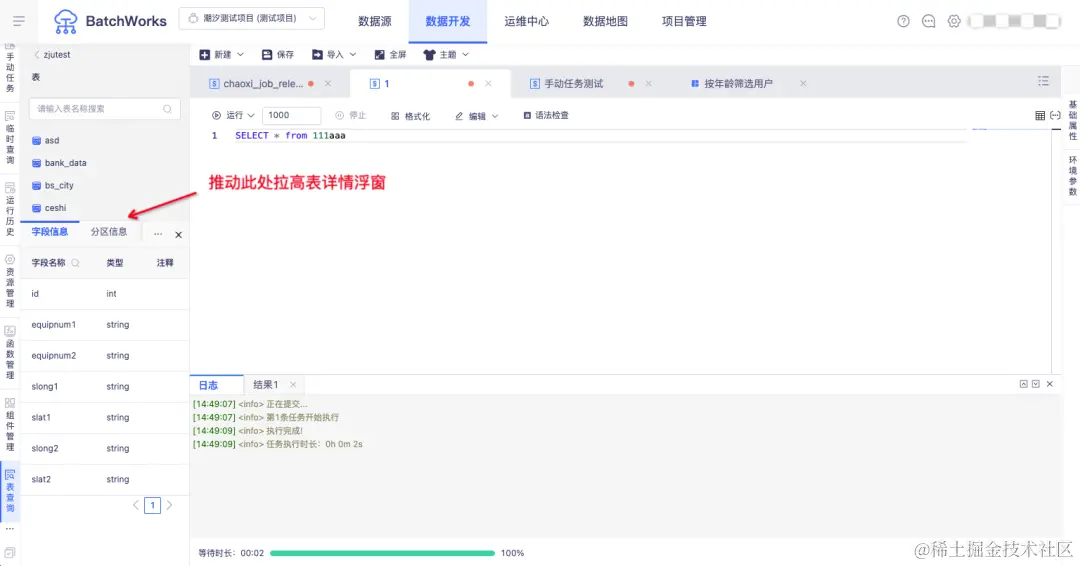
Task: Close the chaoxi_job_rele... tab
Action: 328,83
